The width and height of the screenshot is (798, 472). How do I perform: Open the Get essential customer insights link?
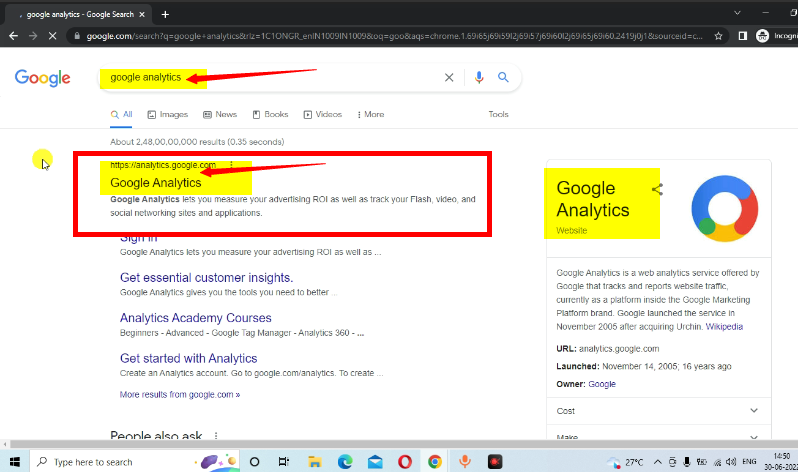point(206,277)
